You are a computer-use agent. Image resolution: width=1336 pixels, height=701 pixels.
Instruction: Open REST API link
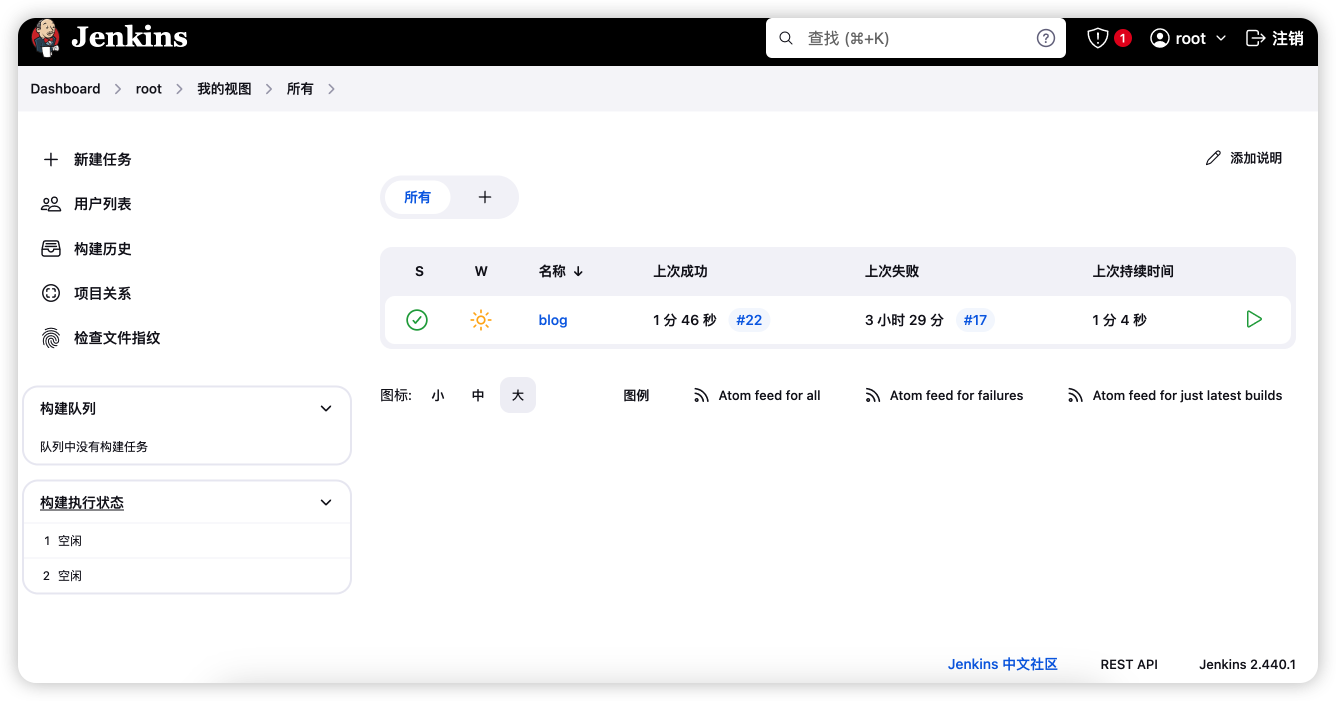1129,664
